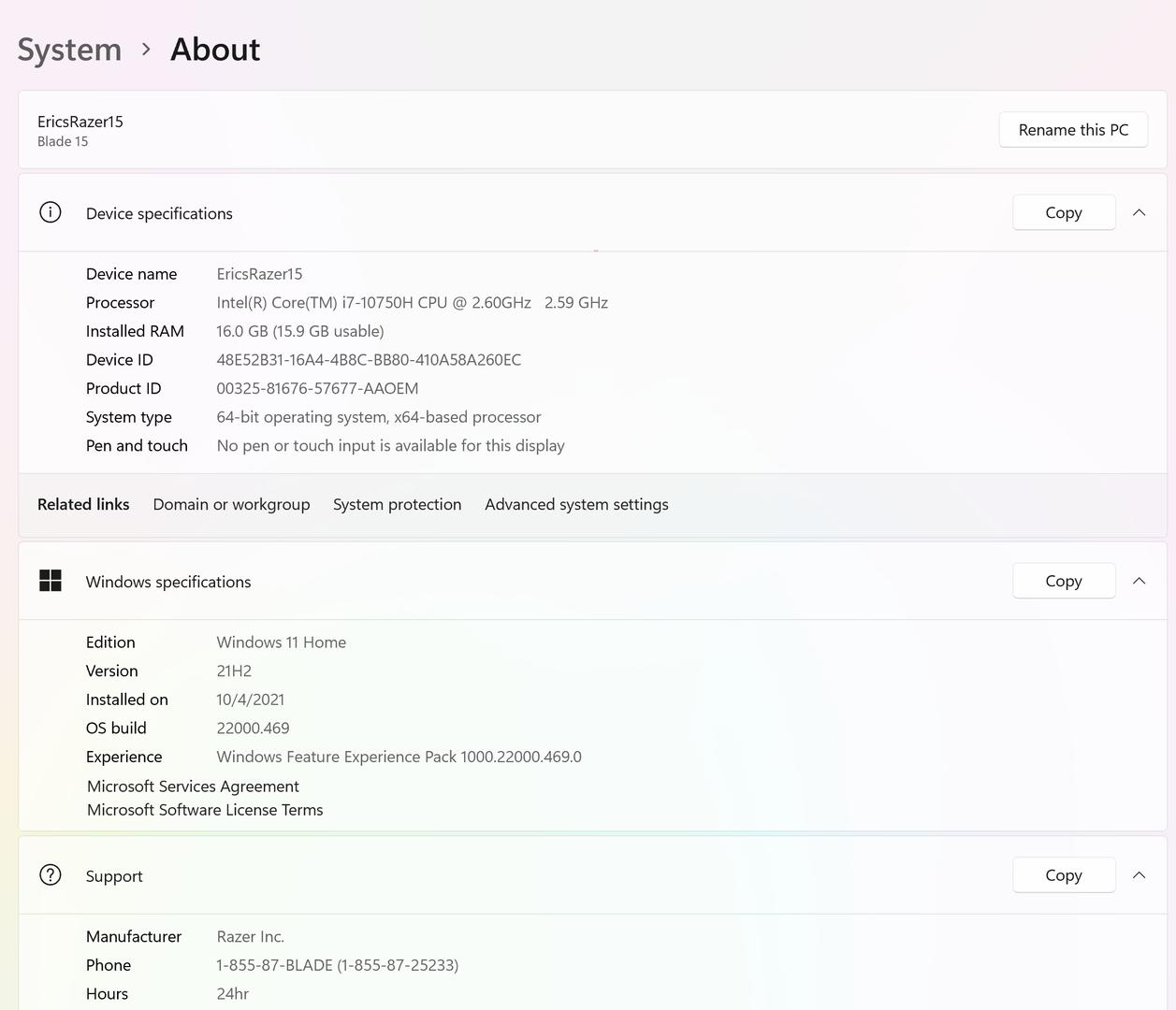Viewport: 1176px width, 1010px height.
Task: Collapse the Windows specifications section
Action: coord(1139,581)
